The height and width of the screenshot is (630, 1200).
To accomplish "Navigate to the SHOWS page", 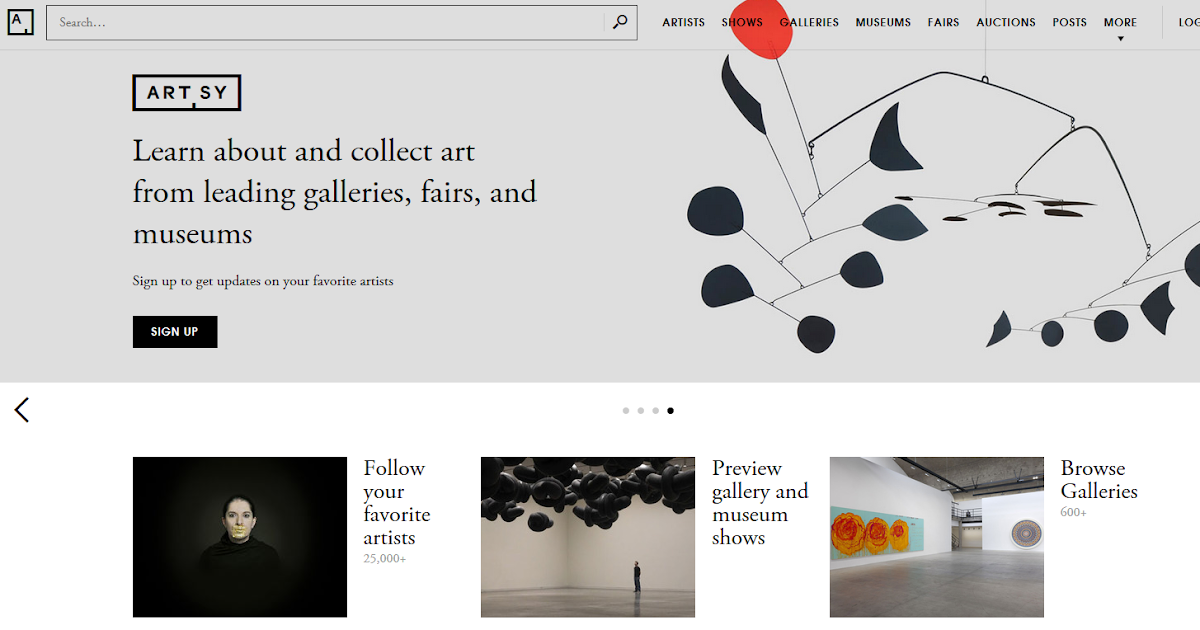I will click(742, 22).
